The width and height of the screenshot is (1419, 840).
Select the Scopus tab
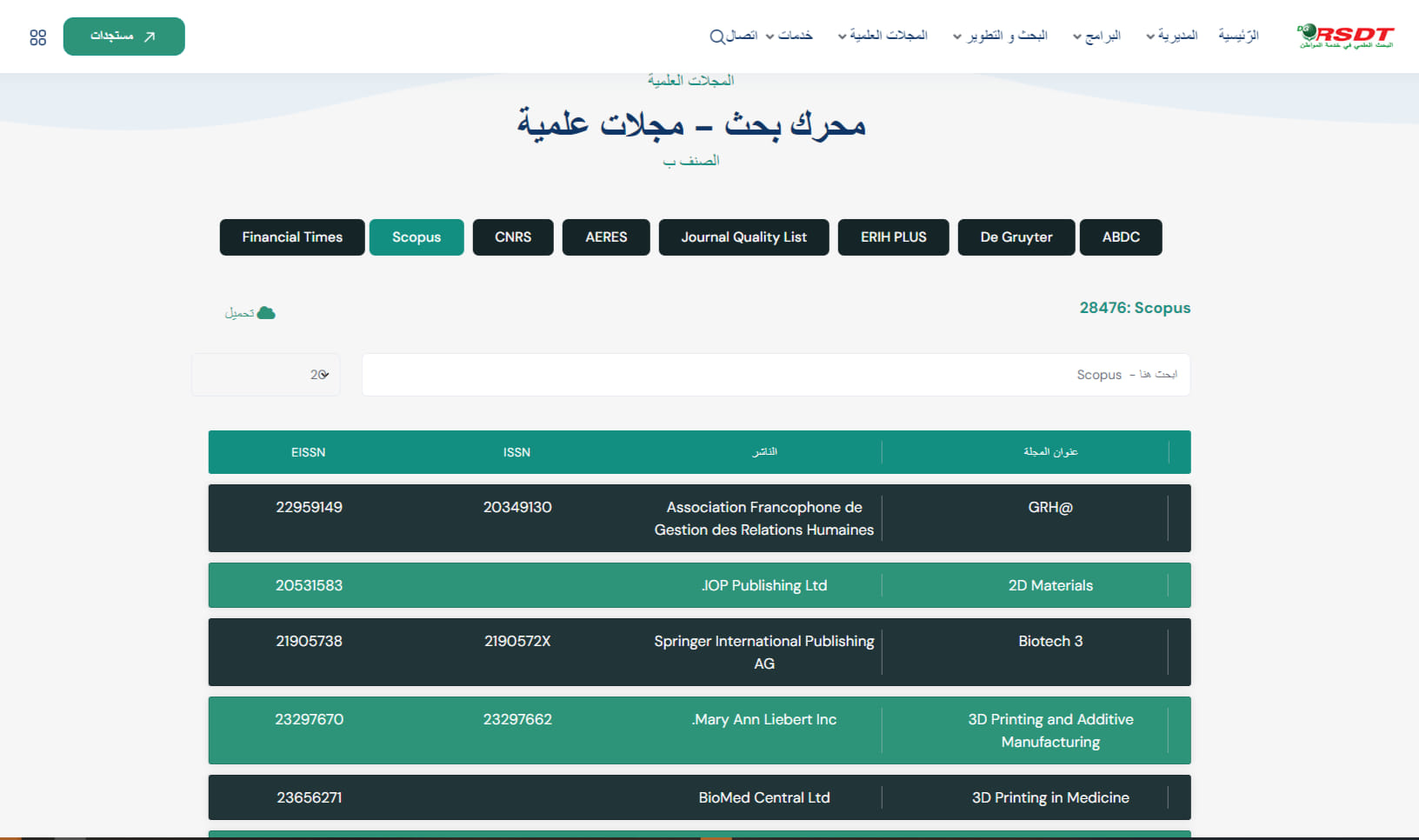(x=416, y=237)
